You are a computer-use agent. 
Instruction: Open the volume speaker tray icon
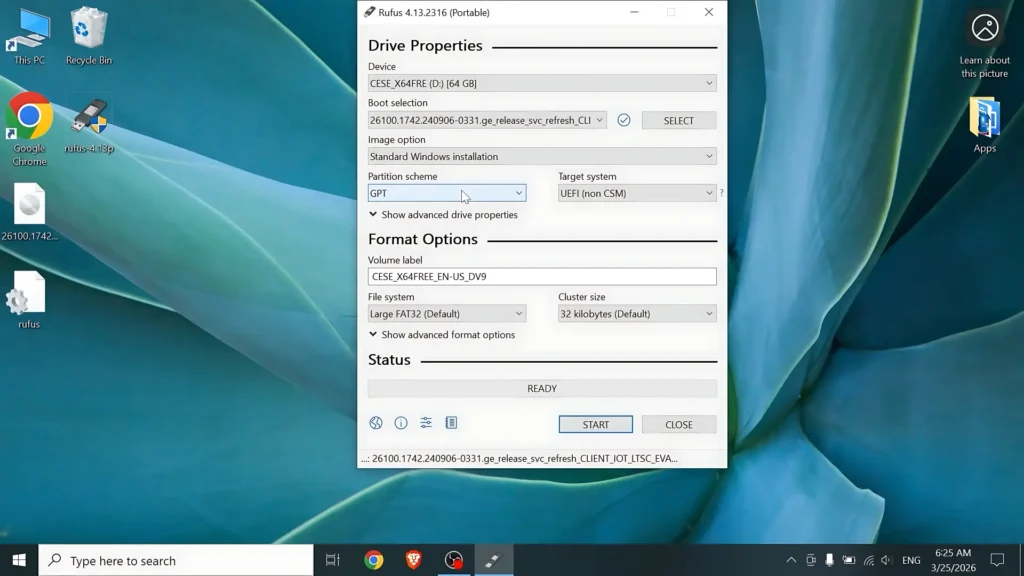pos(886,560)
